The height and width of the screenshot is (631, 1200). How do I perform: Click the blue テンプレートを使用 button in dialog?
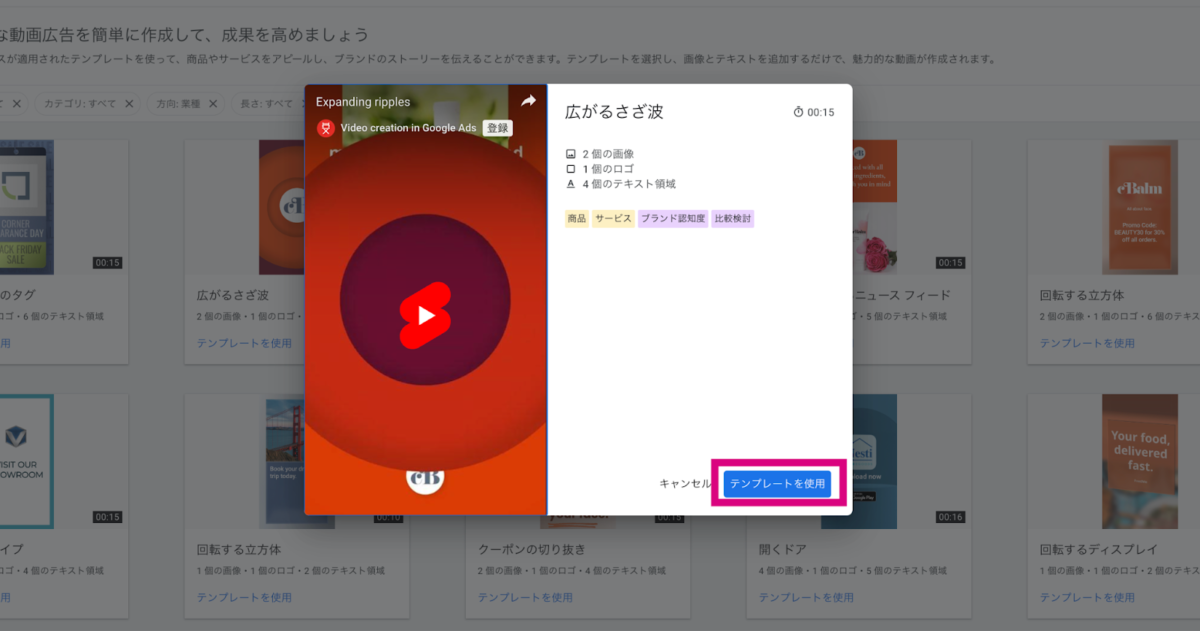(778, 483)
